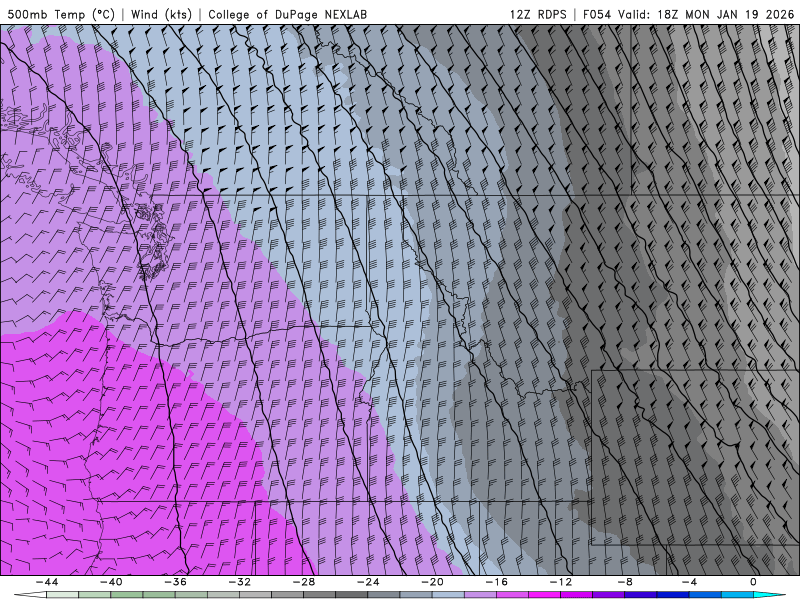Image resolution: width=800 pixels, height=600 pixels.
Task: Click the -36 colorbar label
Action: coord(175,582)
